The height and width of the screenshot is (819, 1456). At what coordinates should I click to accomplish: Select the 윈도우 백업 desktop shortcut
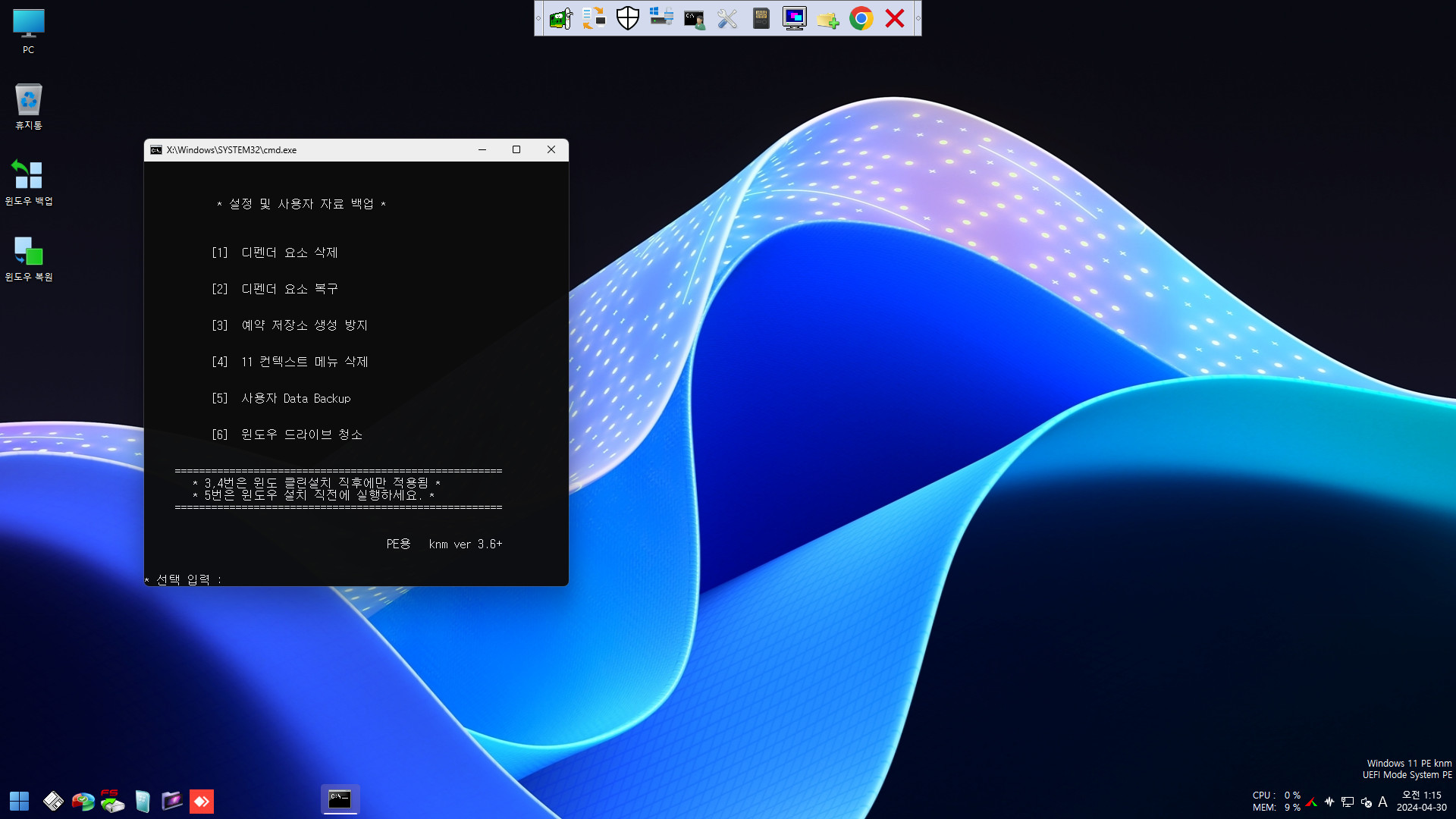(28, 183)
